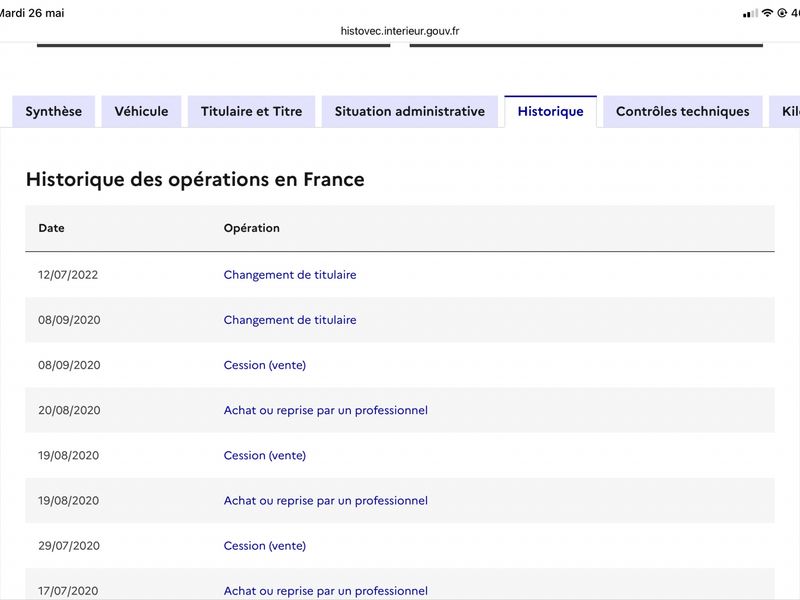Open 19/08/2020 Achat ou reprise par un professionnel

[x=326, y=501]
